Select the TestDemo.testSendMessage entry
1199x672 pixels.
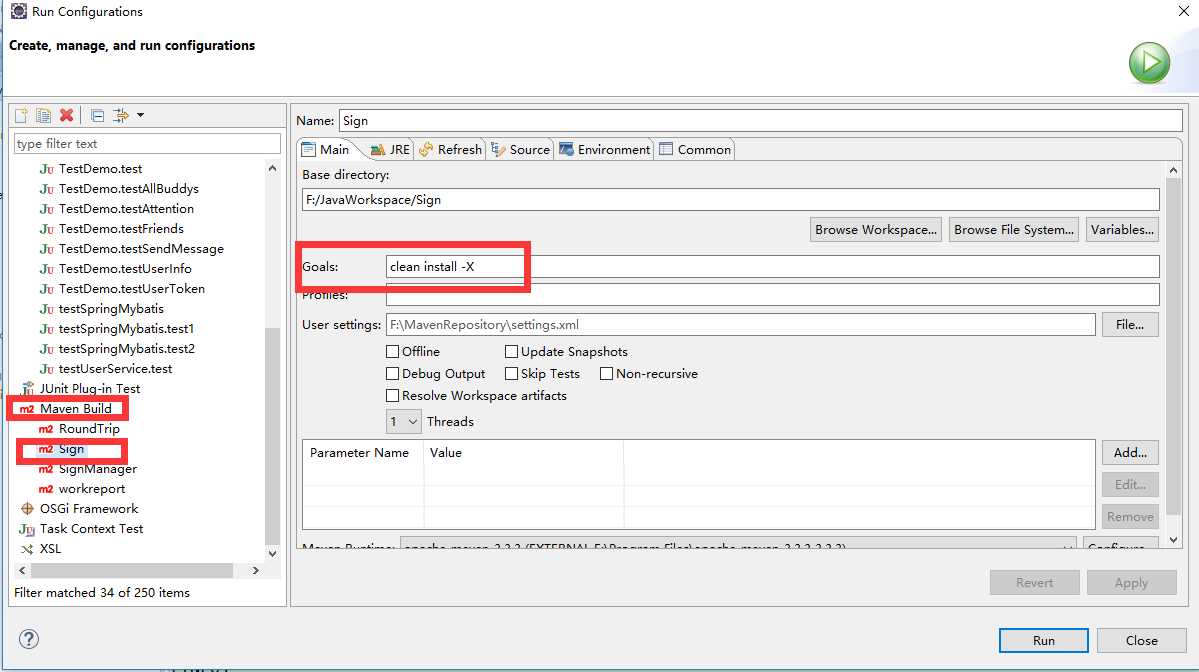tap(141, 248)
